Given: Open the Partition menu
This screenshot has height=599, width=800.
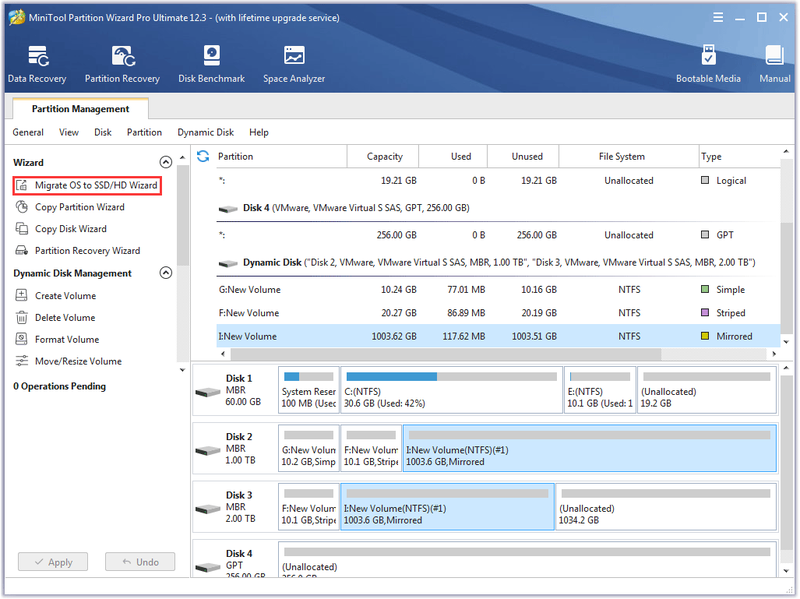Looking at the screenshot, I should point(144,132).
